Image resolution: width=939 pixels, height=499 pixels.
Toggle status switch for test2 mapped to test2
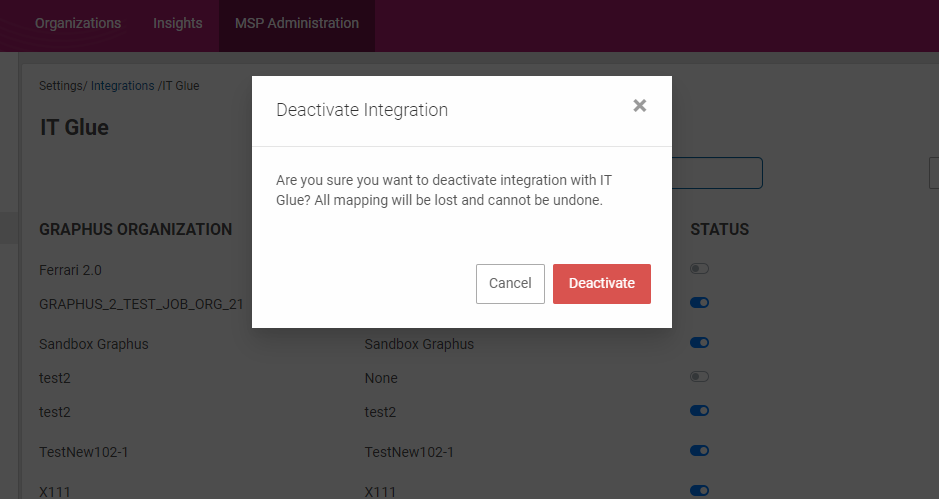[699, 410]
